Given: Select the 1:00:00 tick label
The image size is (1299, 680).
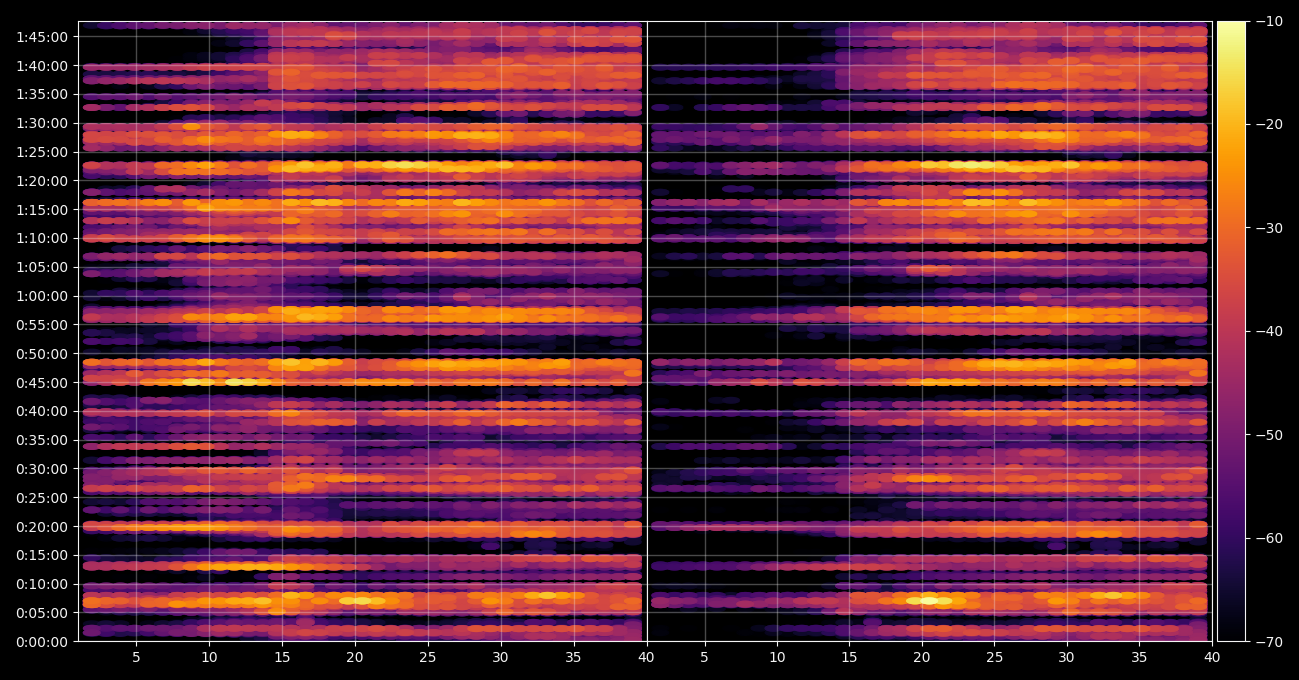Looking at the screenshot, I should tap(43, 296).
